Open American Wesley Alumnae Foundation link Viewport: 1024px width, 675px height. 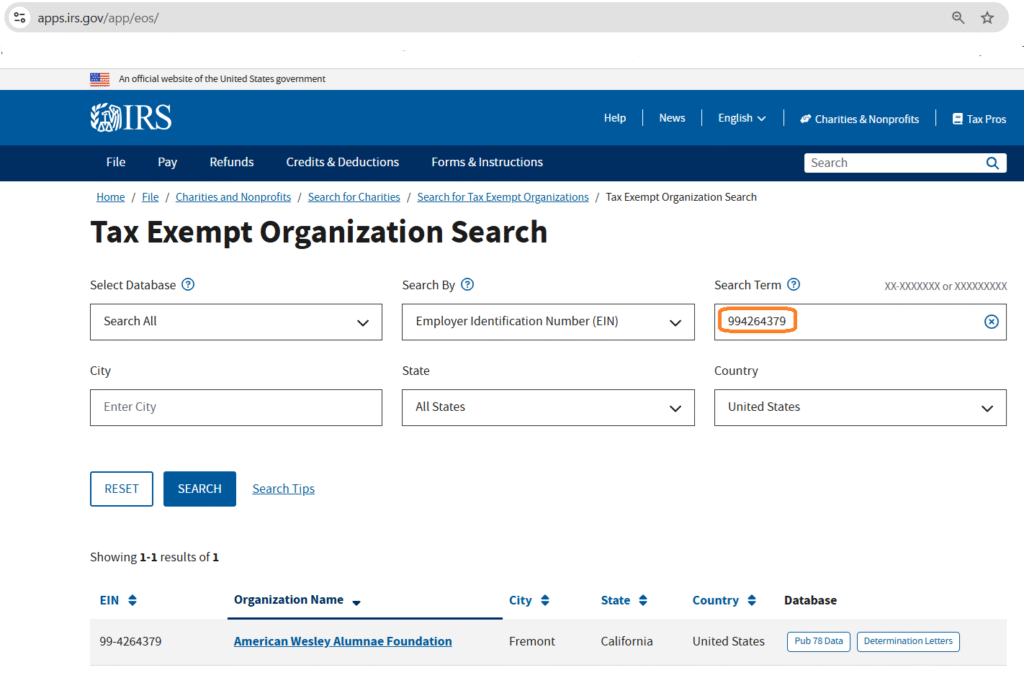(342, 641)
